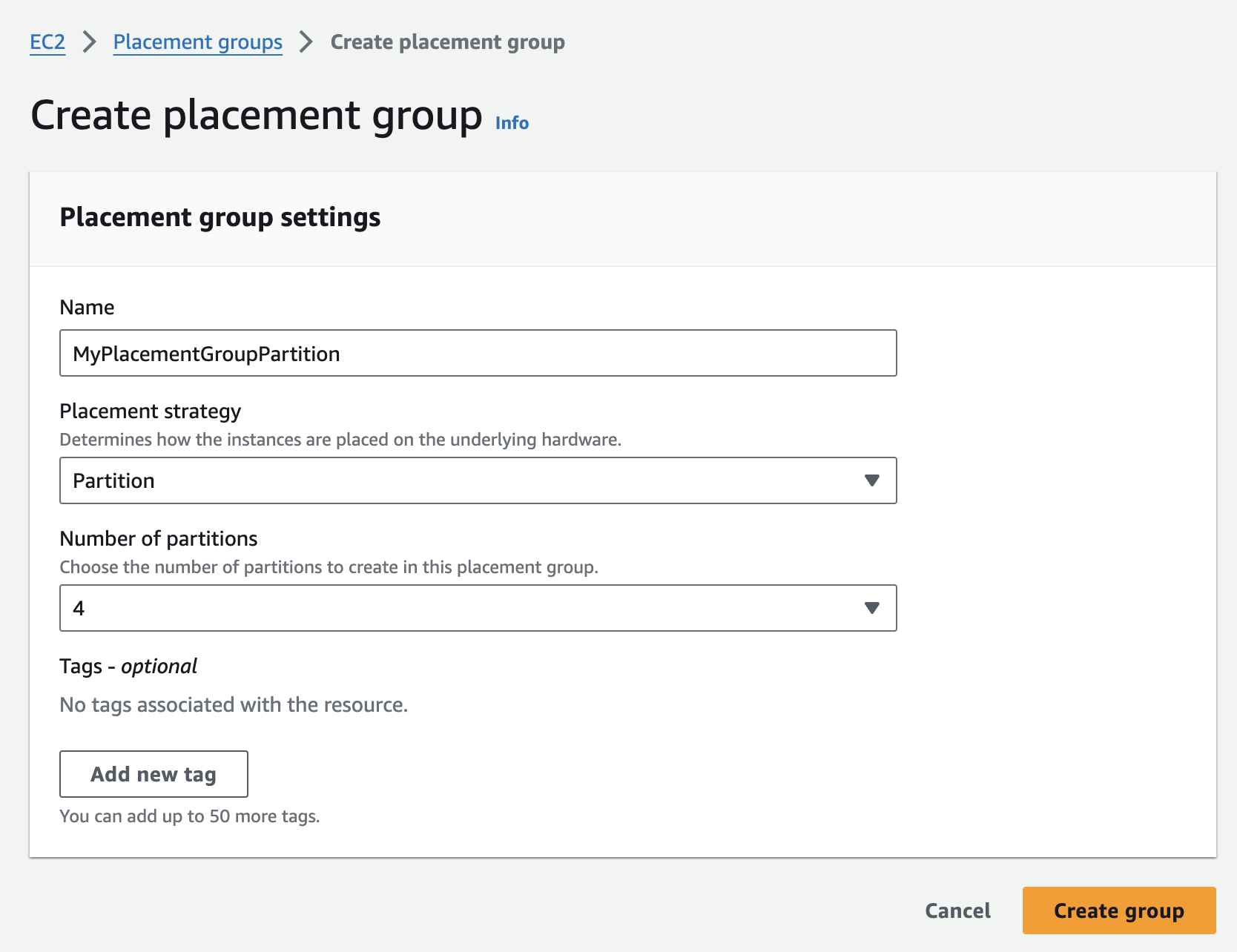
Task: Click the Create group button
Action: click(x=1118, y=910)
